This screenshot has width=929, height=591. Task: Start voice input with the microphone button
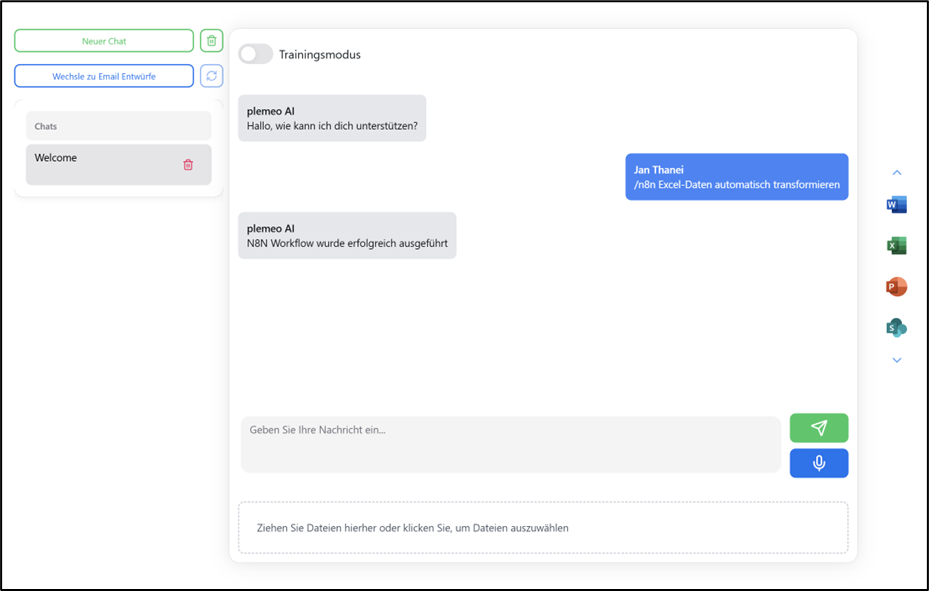click(x=818, y=463)
